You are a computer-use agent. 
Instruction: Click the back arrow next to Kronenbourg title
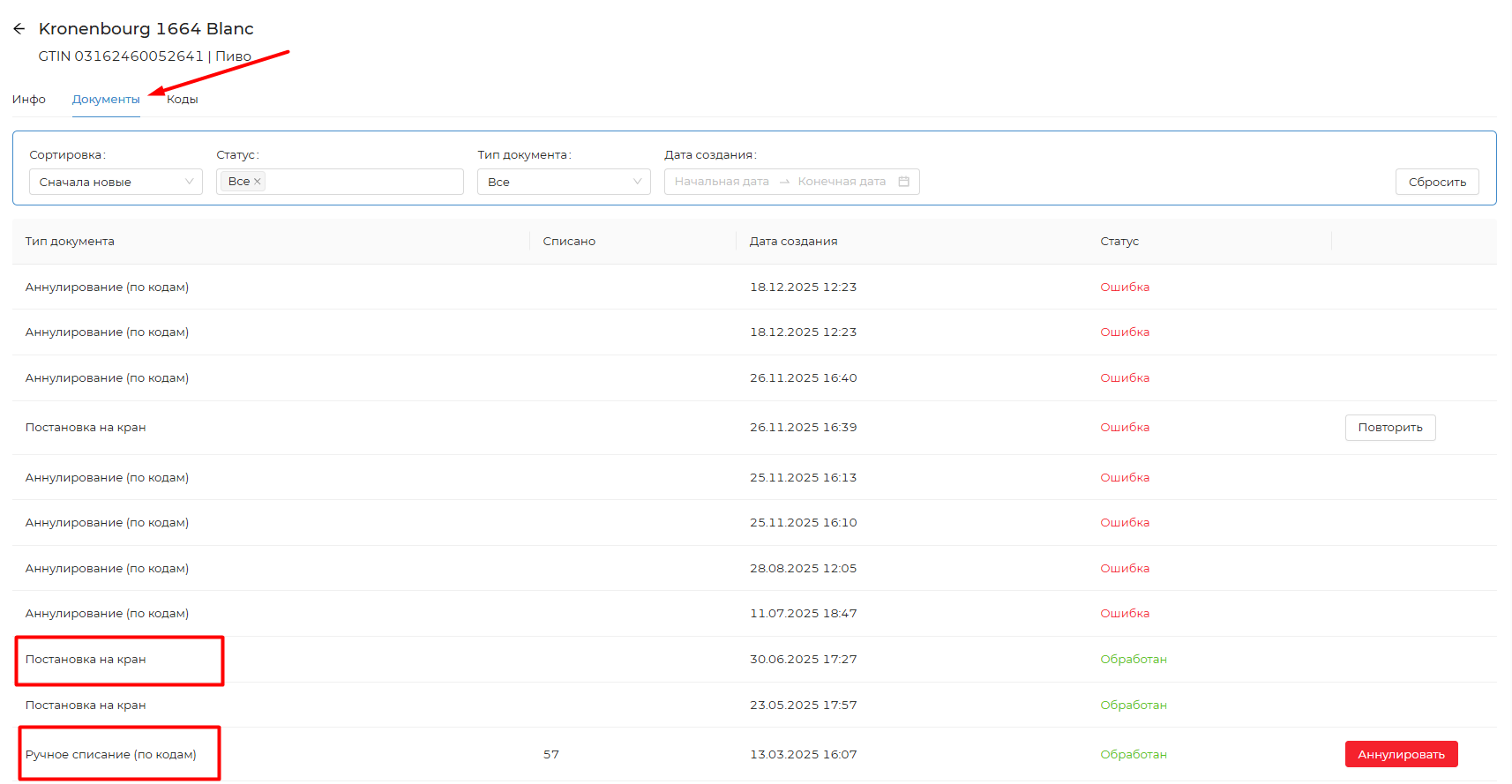point(19,29)
